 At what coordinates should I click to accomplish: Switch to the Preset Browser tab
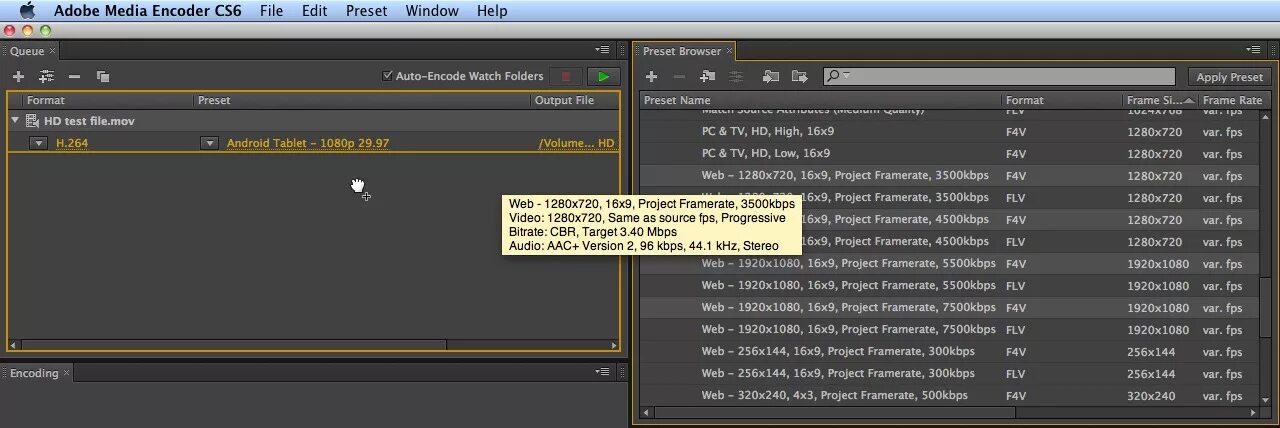click(682, 51)
